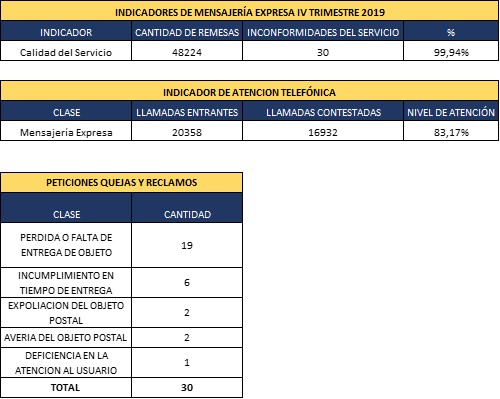Click the 'LLAMADAS ENTRANTES' header cell

click(187, 112)
